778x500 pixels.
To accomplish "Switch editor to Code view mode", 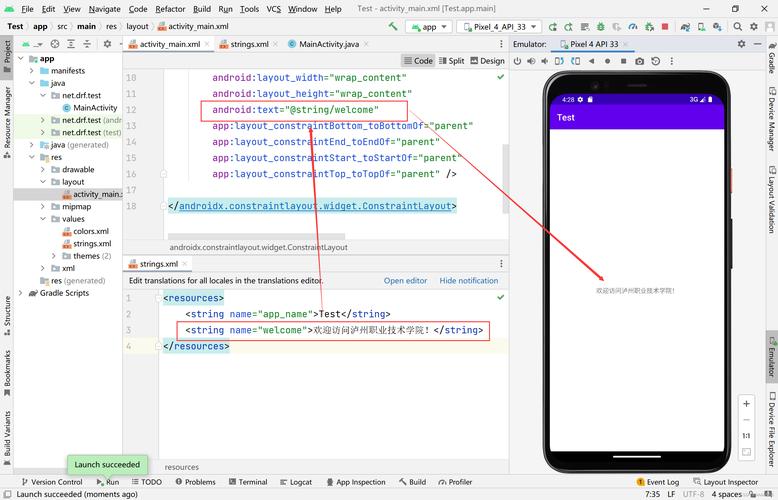I will point(417,61).
